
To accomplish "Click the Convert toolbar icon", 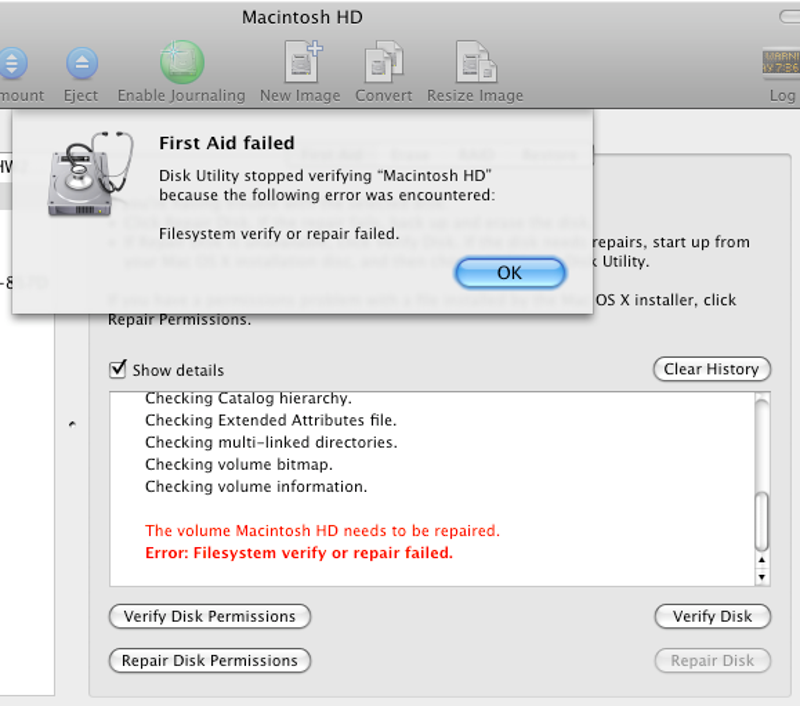I will click(384, 61).
